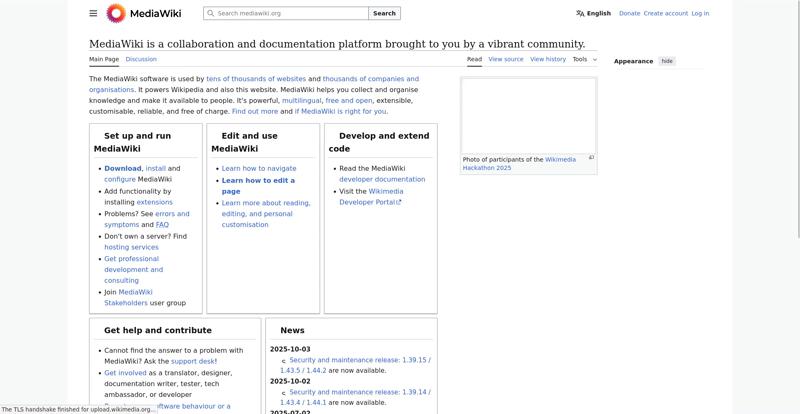Follow the Donate link
The height and width of the screenshot is (414, 800).
tap(629, 13)
